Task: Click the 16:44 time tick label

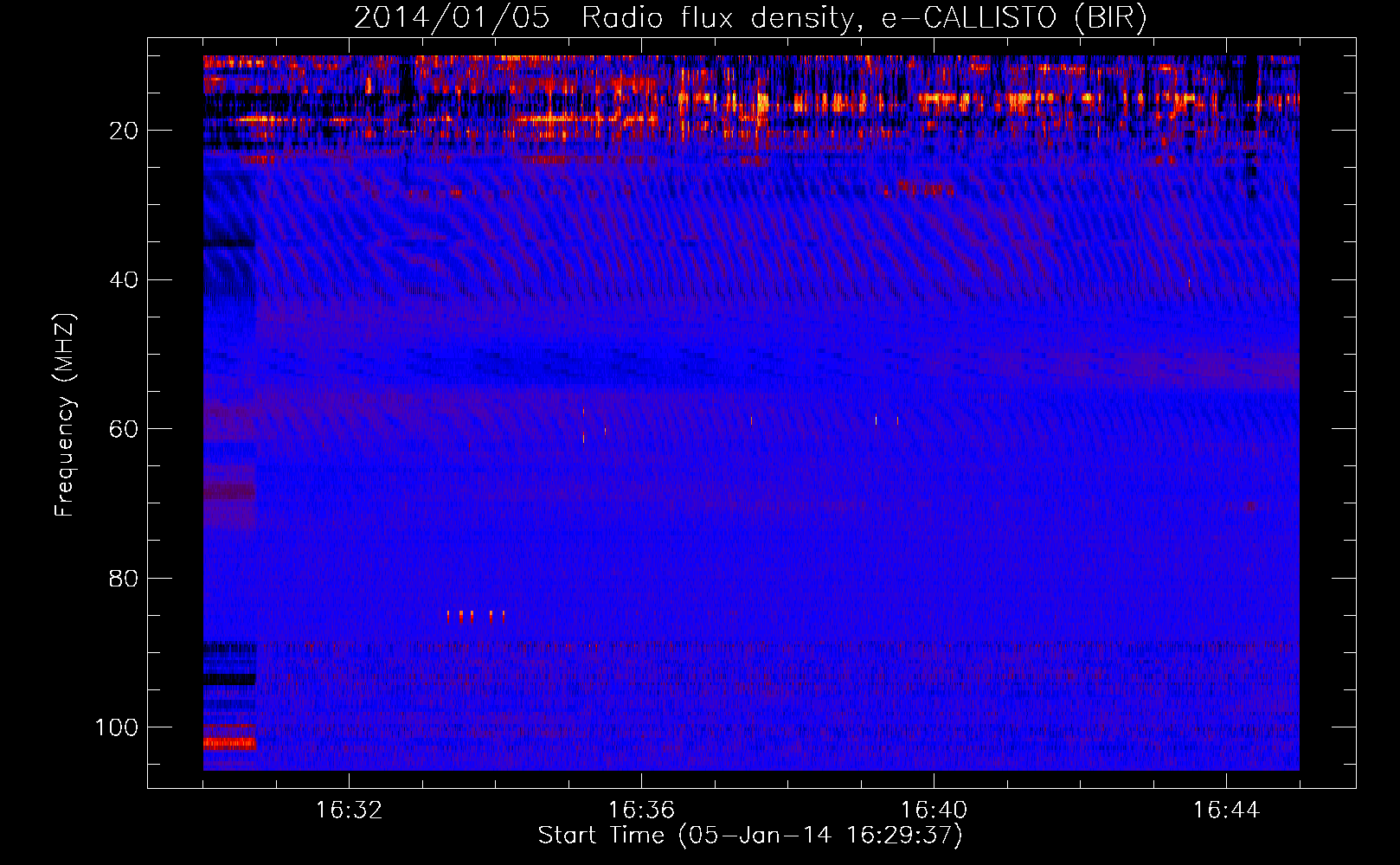Action: coord(1226,811)
